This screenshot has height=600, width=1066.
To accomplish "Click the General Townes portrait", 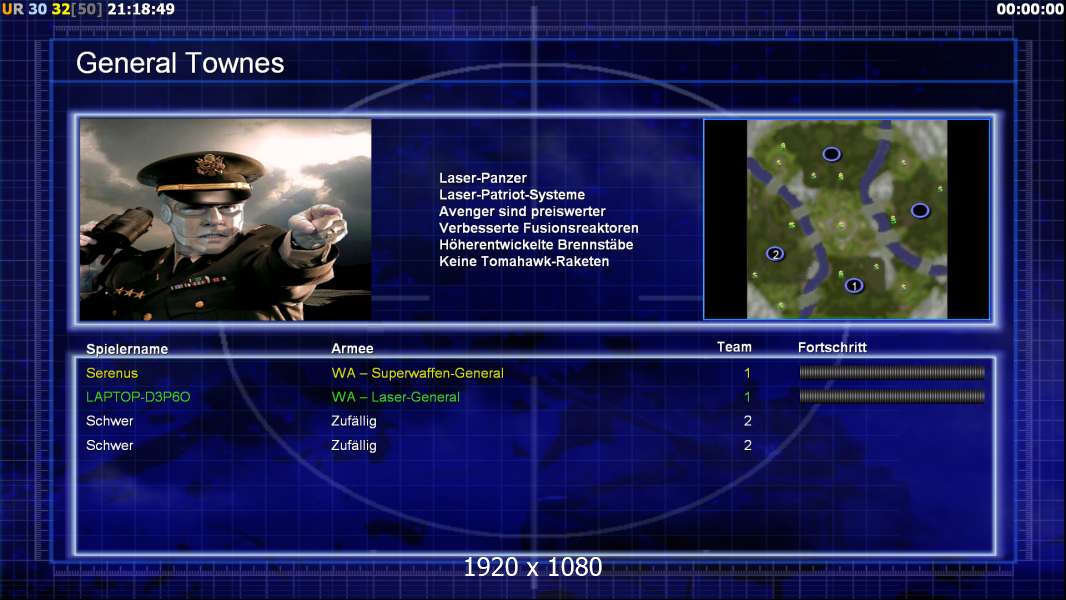I will [x=225, y=219].
